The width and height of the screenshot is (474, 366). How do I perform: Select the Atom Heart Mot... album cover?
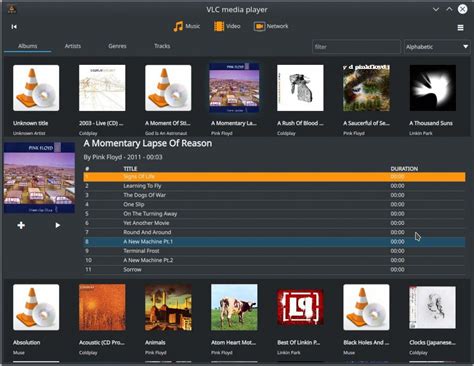click(x=234, y=307)
